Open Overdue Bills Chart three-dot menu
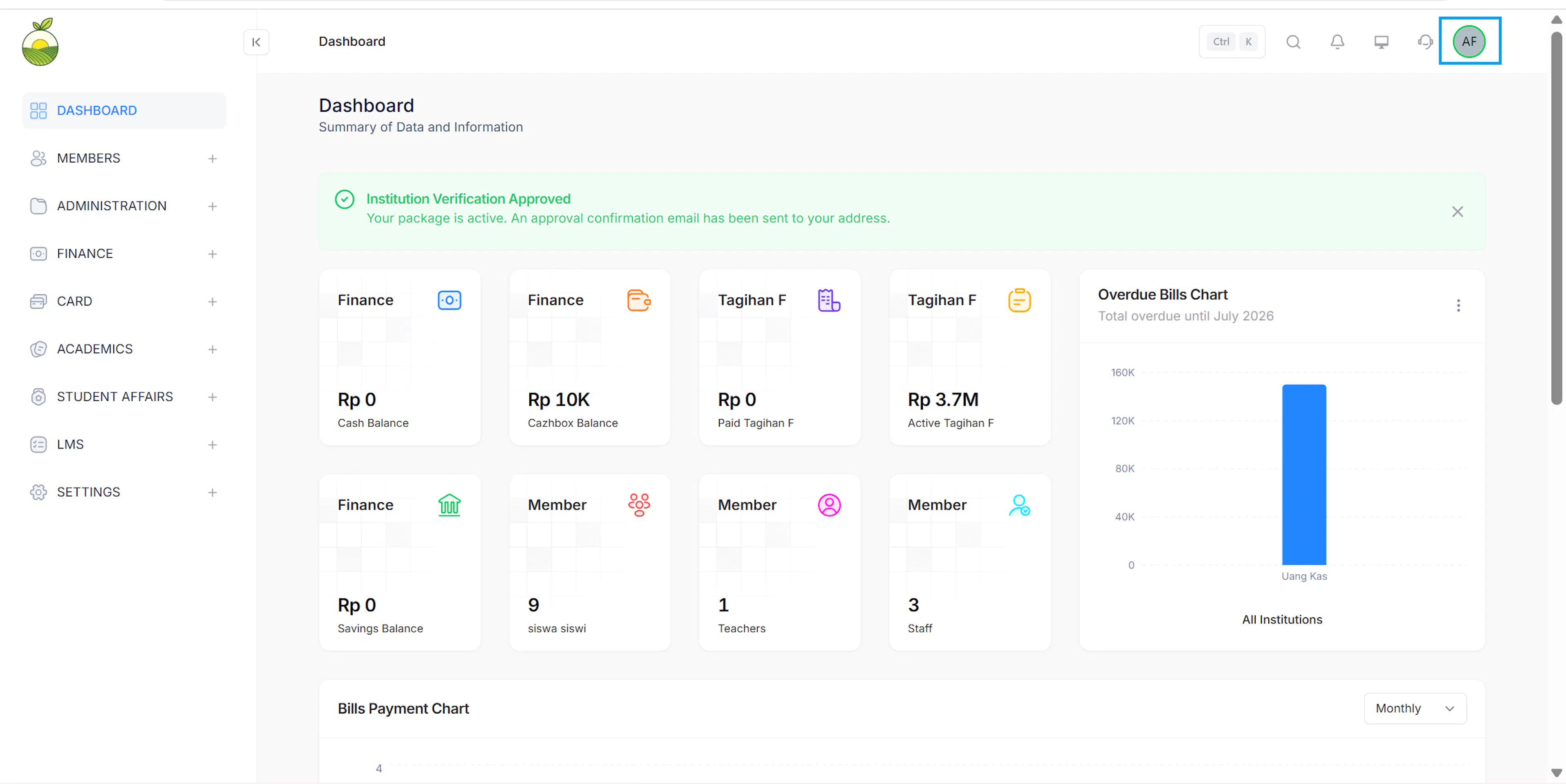The image size is (1566, 784). point(1458,305)
